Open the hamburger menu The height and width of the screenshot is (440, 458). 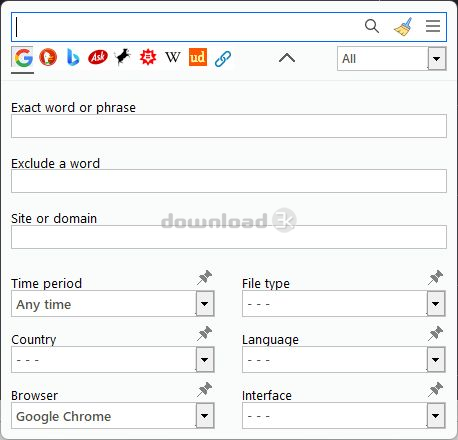(x=433, y=26)
